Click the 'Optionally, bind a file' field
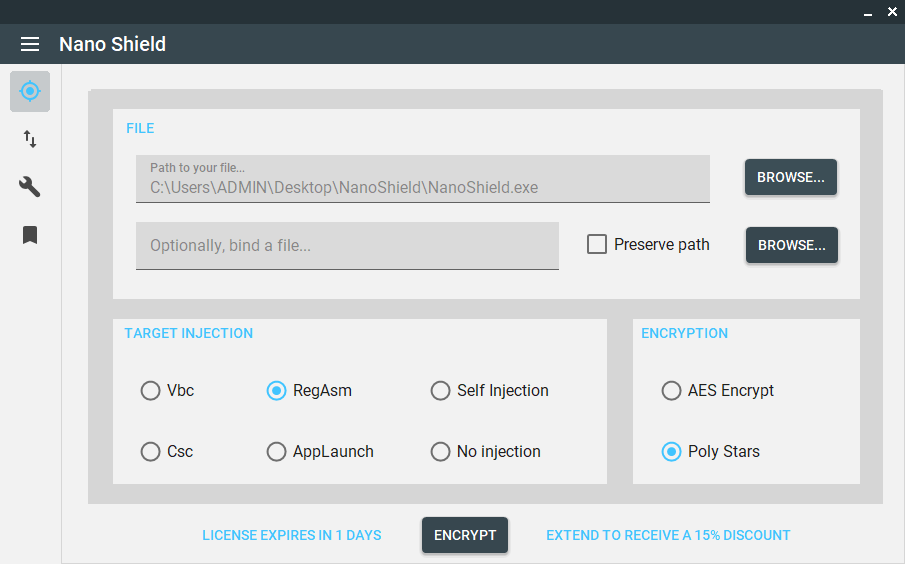Viewport: 905px width, 564px height. point(347,245)
